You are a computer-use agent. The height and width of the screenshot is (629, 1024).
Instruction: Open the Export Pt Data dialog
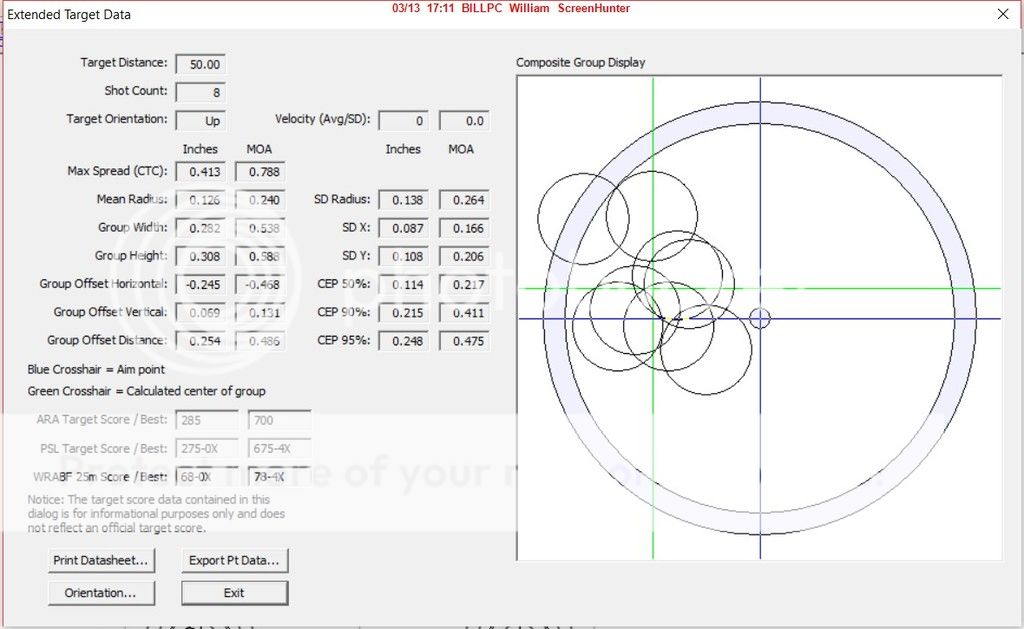(234, 560)
